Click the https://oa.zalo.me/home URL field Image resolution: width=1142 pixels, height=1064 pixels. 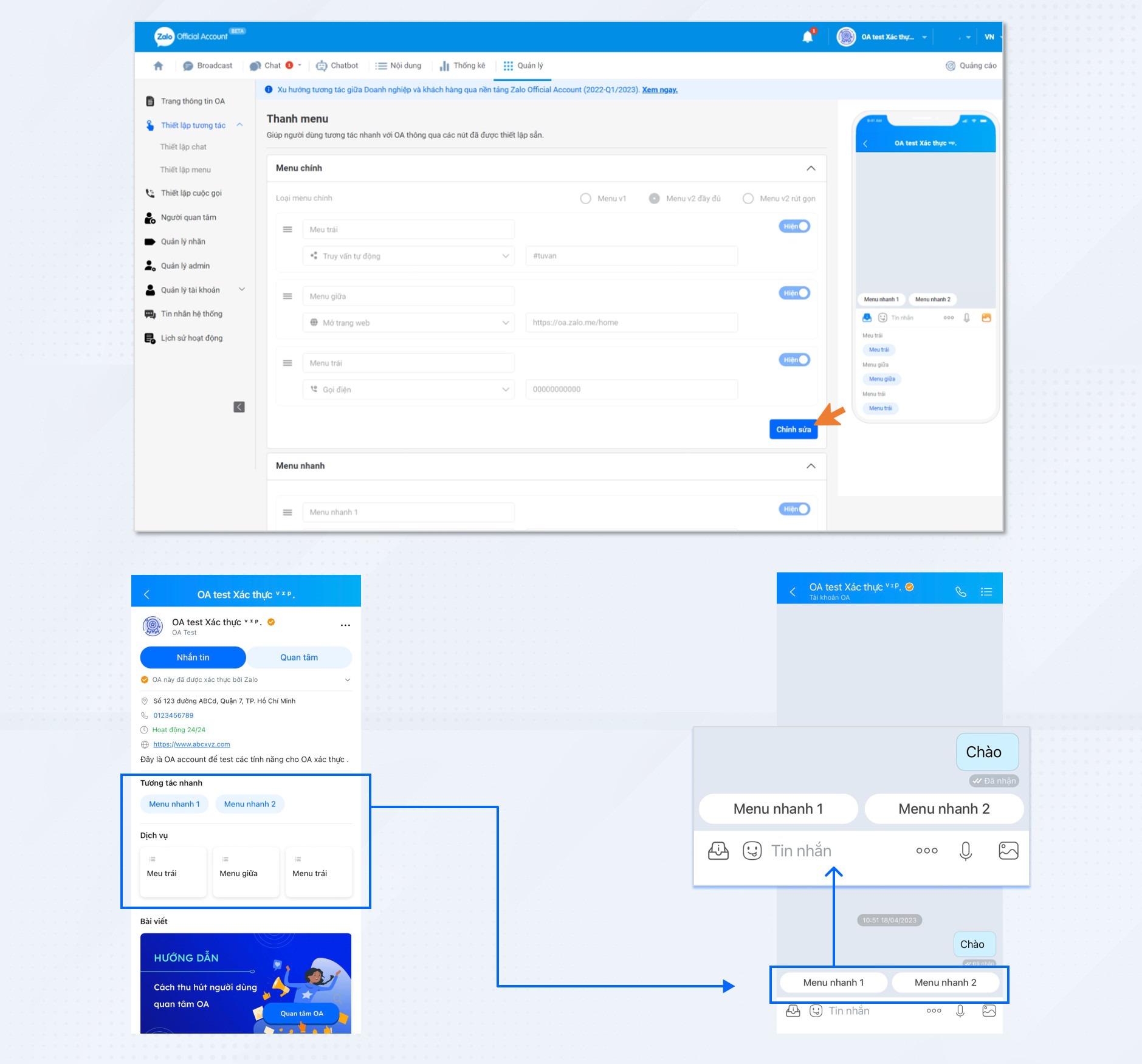coord(631,323)
